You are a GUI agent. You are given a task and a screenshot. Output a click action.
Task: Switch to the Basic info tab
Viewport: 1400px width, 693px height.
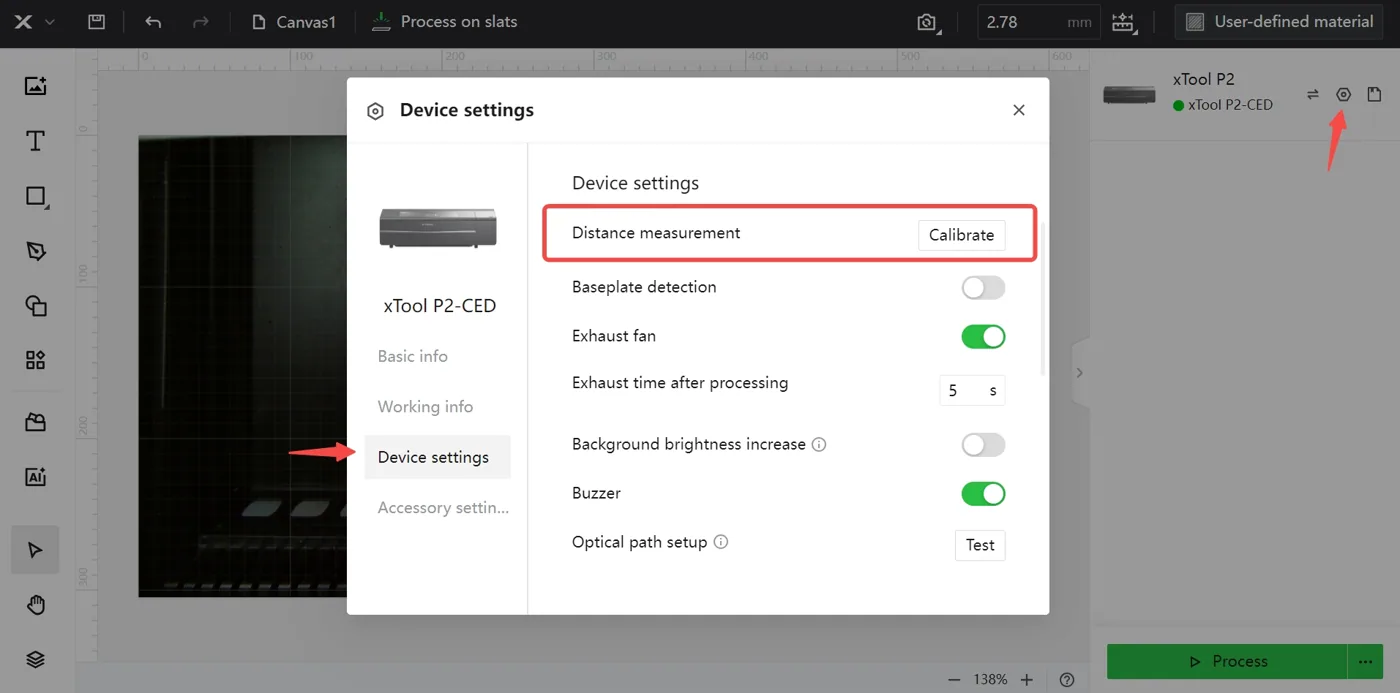click(413, 356)
